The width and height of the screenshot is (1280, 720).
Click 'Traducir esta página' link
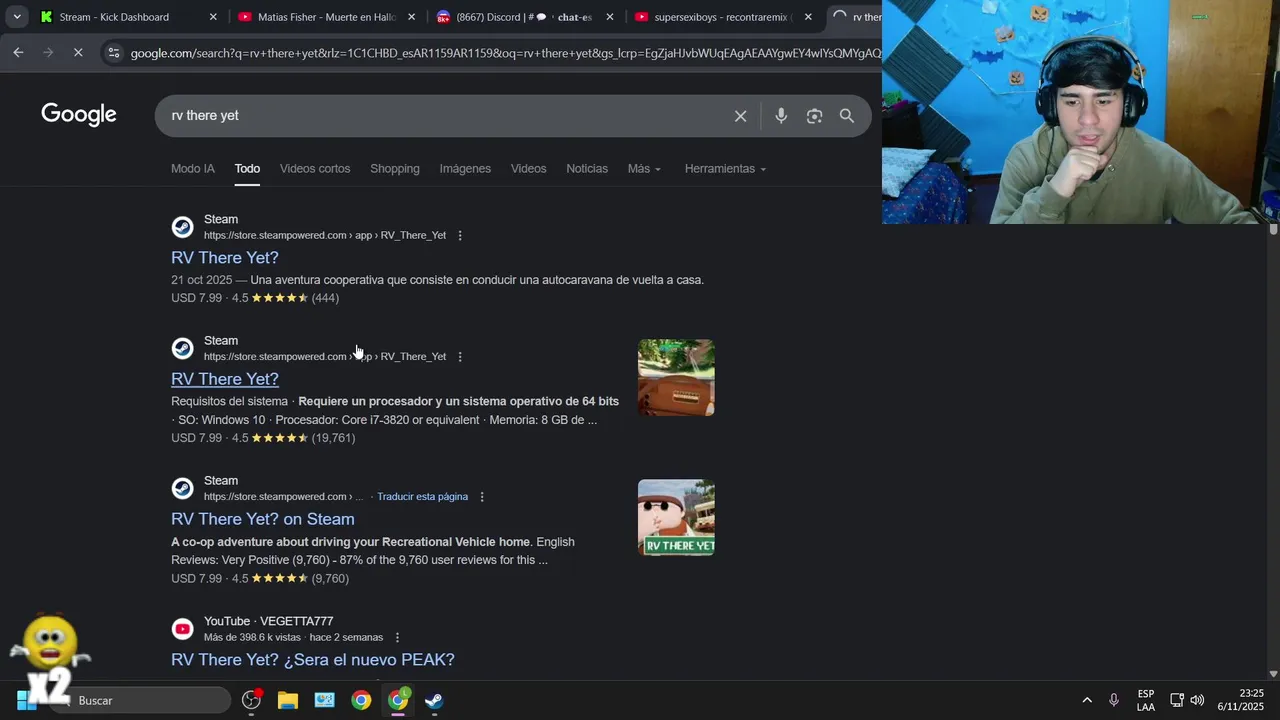coord(422,497)
